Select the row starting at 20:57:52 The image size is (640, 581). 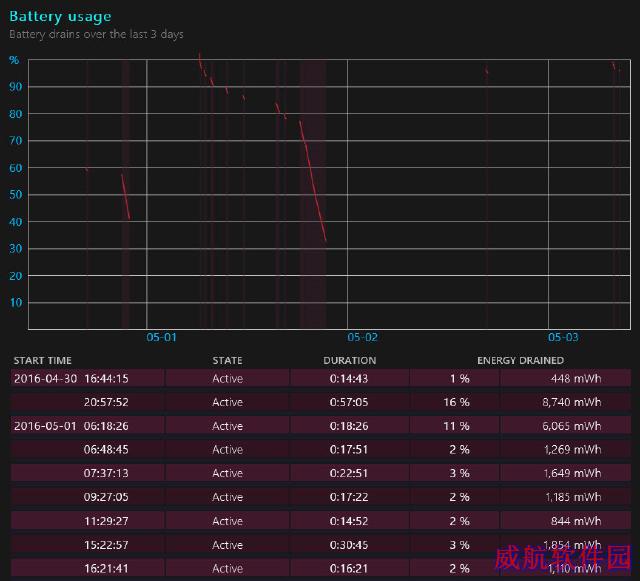tap(321, 402)
